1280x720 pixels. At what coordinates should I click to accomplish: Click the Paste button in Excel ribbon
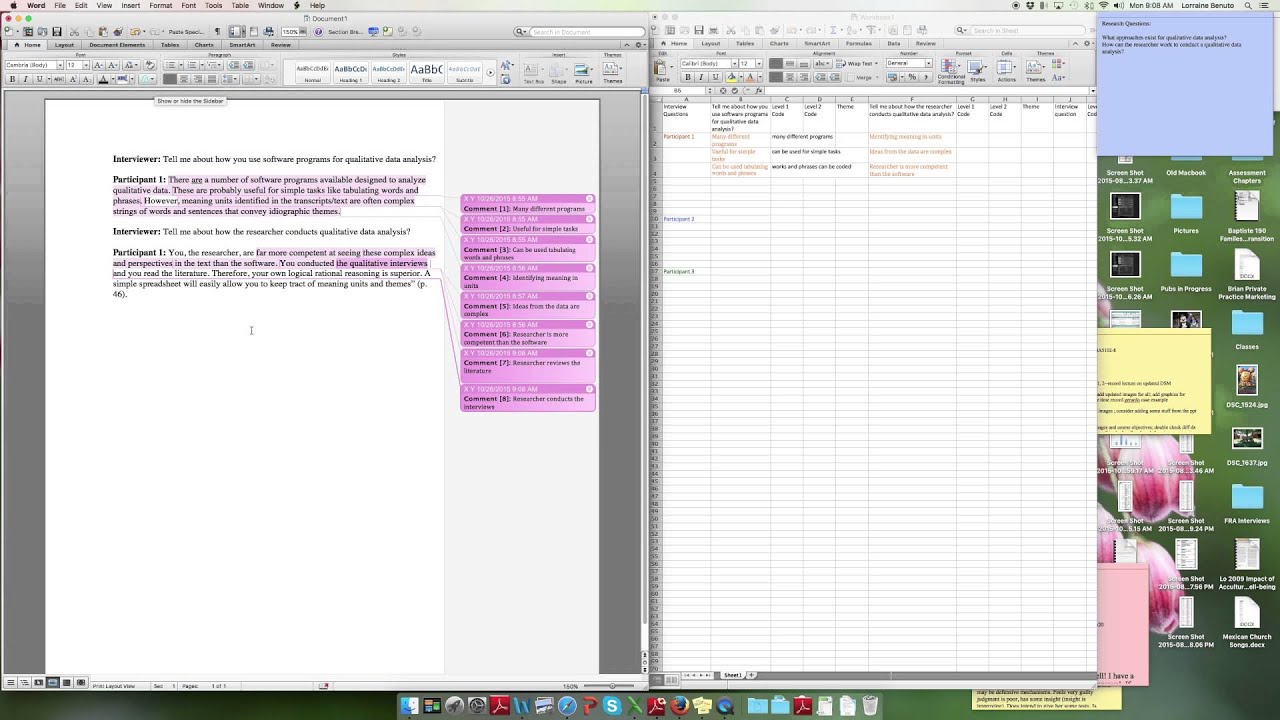pos(661,68)
